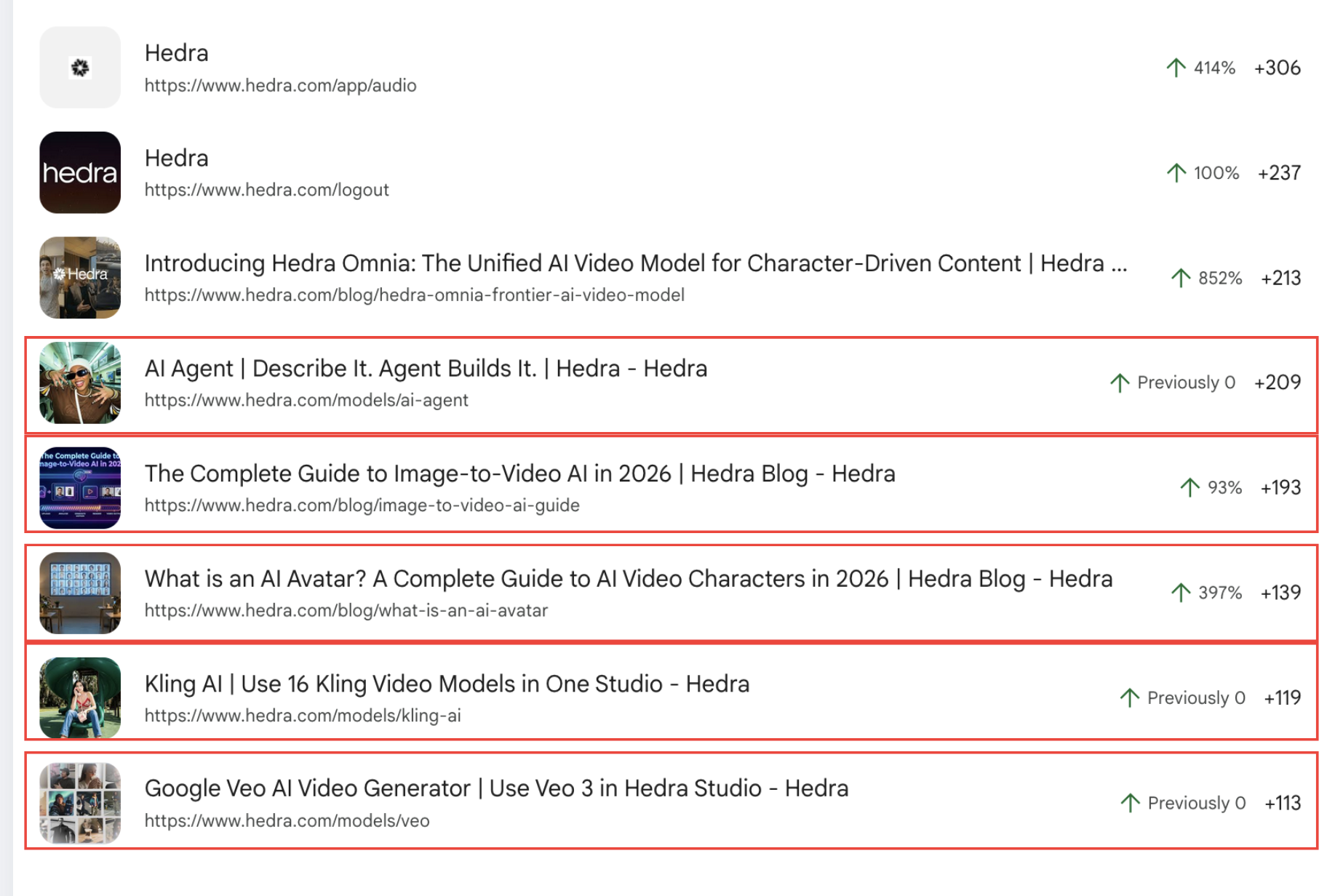Screen dimensions: 1327x896
Task: Click the models/veo URL
Action: [287, 820]
